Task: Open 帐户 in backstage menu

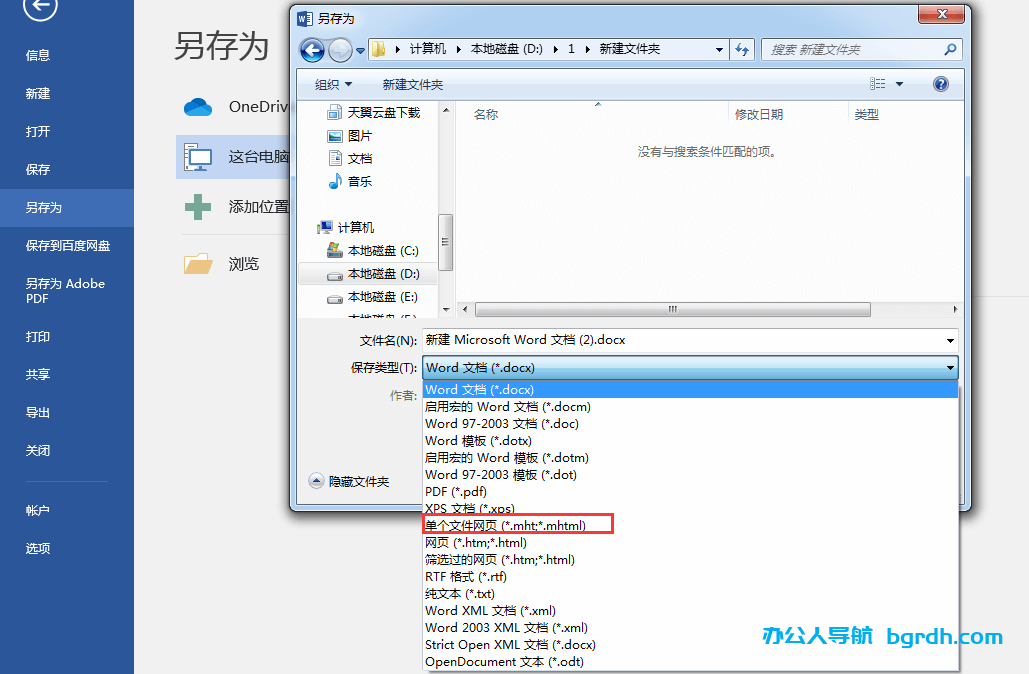Action: click(38, 511)
